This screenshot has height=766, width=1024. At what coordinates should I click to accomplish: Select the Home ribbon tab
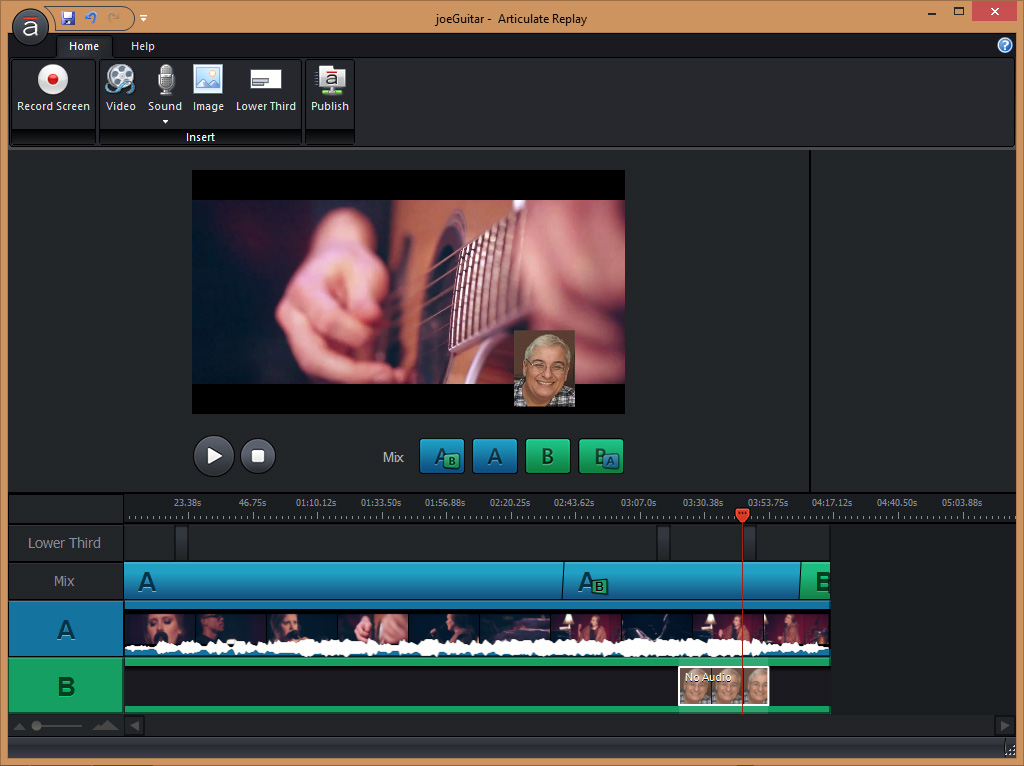coord(84,46)
